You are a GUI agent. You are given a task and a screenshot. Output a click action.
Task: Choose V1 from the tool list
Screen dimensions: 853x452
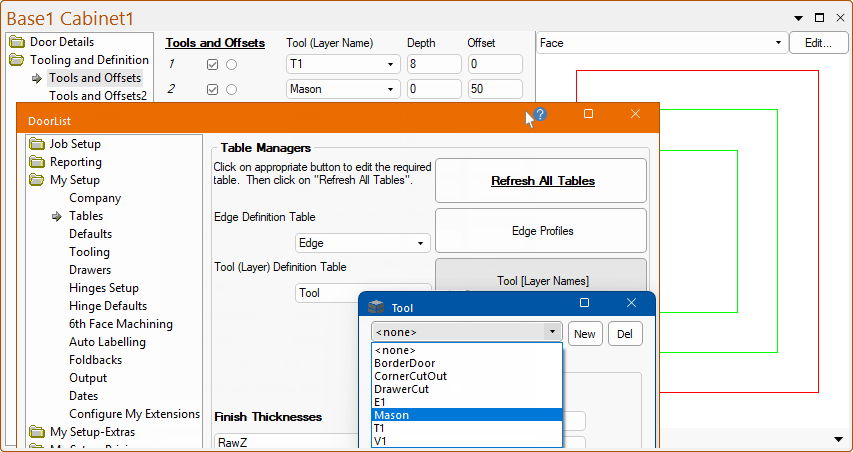pyautogui.click(x=467, y=441)
